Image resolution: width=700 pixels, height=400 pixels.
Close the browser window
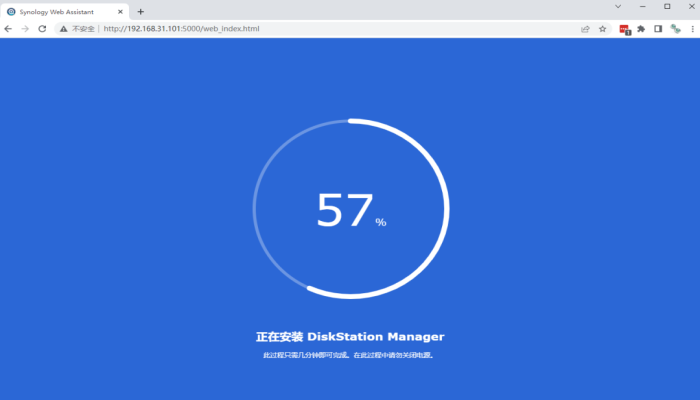(692, 6)
